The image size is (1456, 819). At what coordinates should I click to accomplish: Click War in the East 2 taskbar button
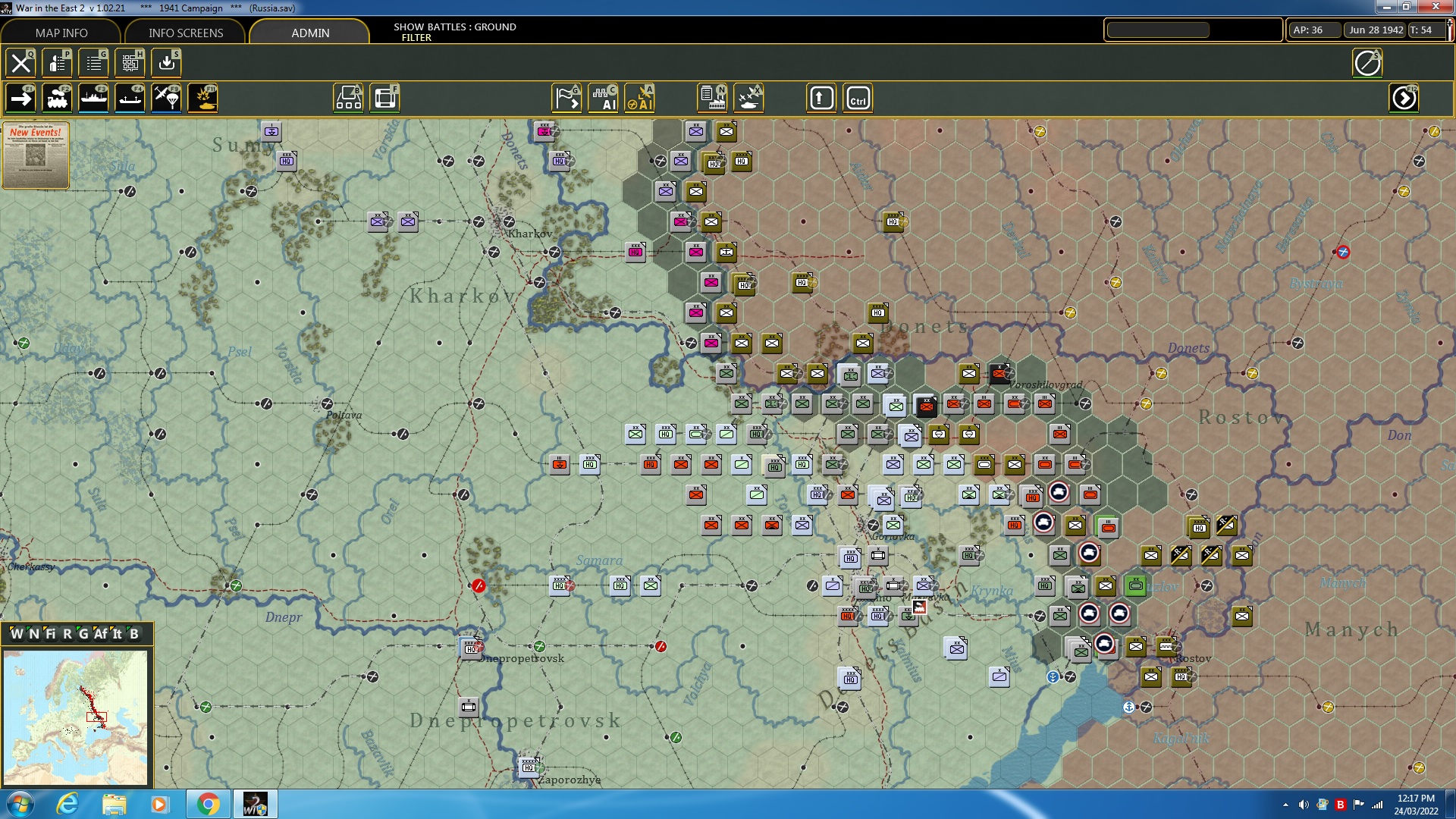(255, 804)
